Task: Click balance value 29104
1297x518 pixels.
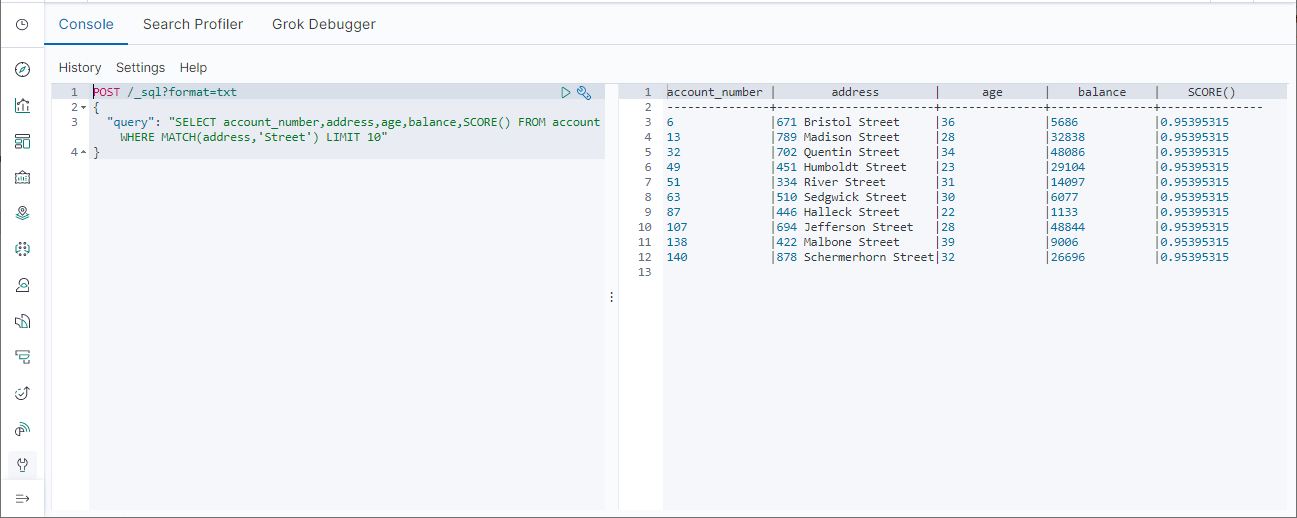Action: click(x=1067, y=167)
